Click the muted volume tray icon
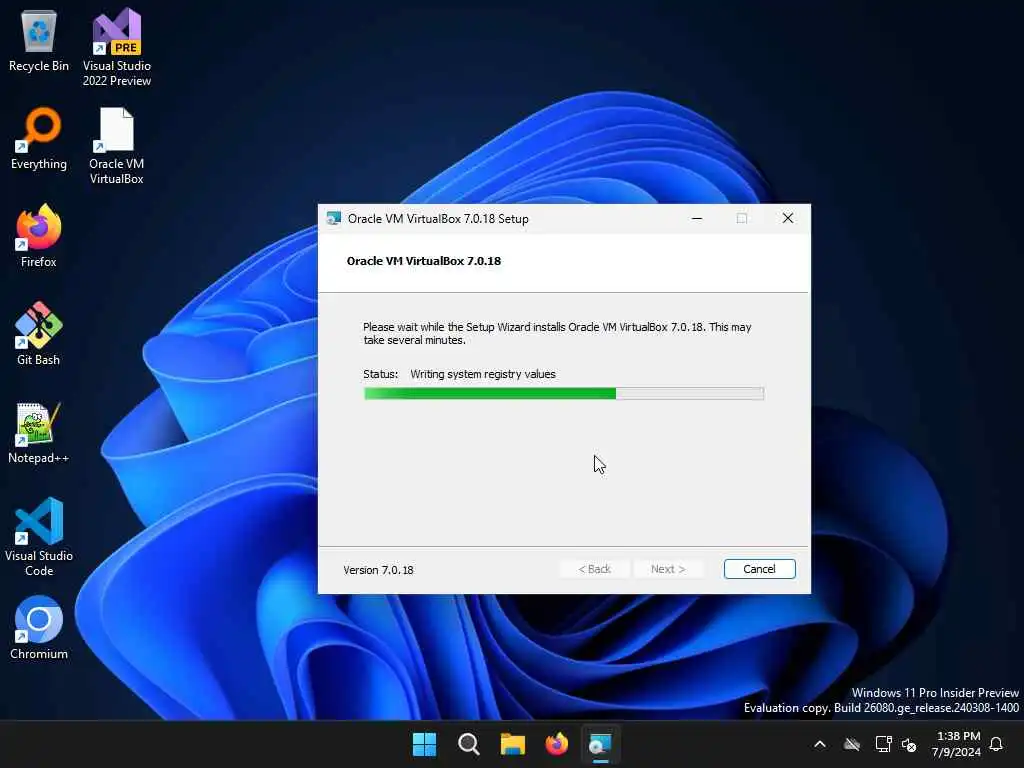The height and width of the screenshot is (768, 1024). tap(909, 744)
